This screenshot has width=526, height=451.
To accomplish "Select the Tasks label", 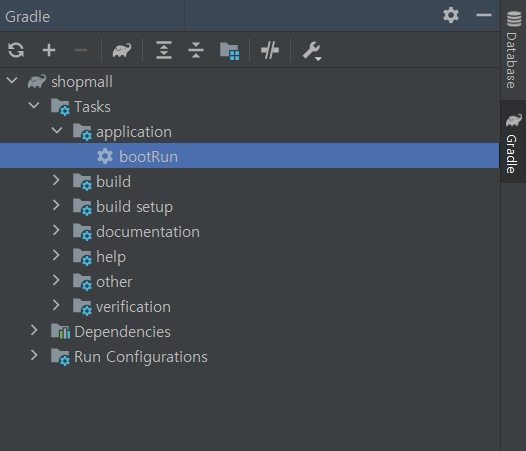I will click(92, 107).
